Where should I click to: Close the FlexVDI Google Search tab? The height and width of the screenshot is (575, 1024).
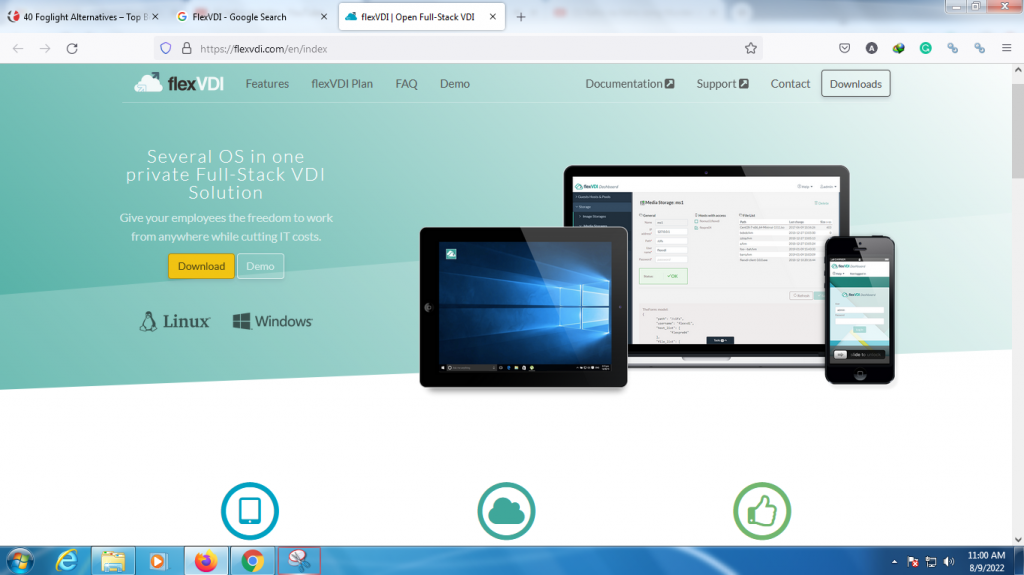(x=324, y=17)
